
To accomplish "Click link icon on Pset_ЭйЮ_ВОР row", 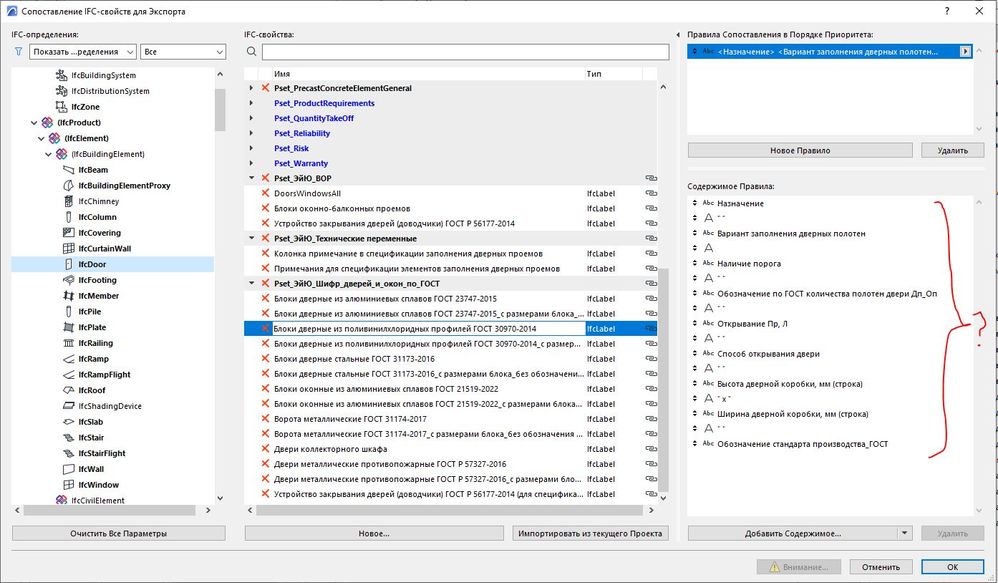I will coord(650,178).
